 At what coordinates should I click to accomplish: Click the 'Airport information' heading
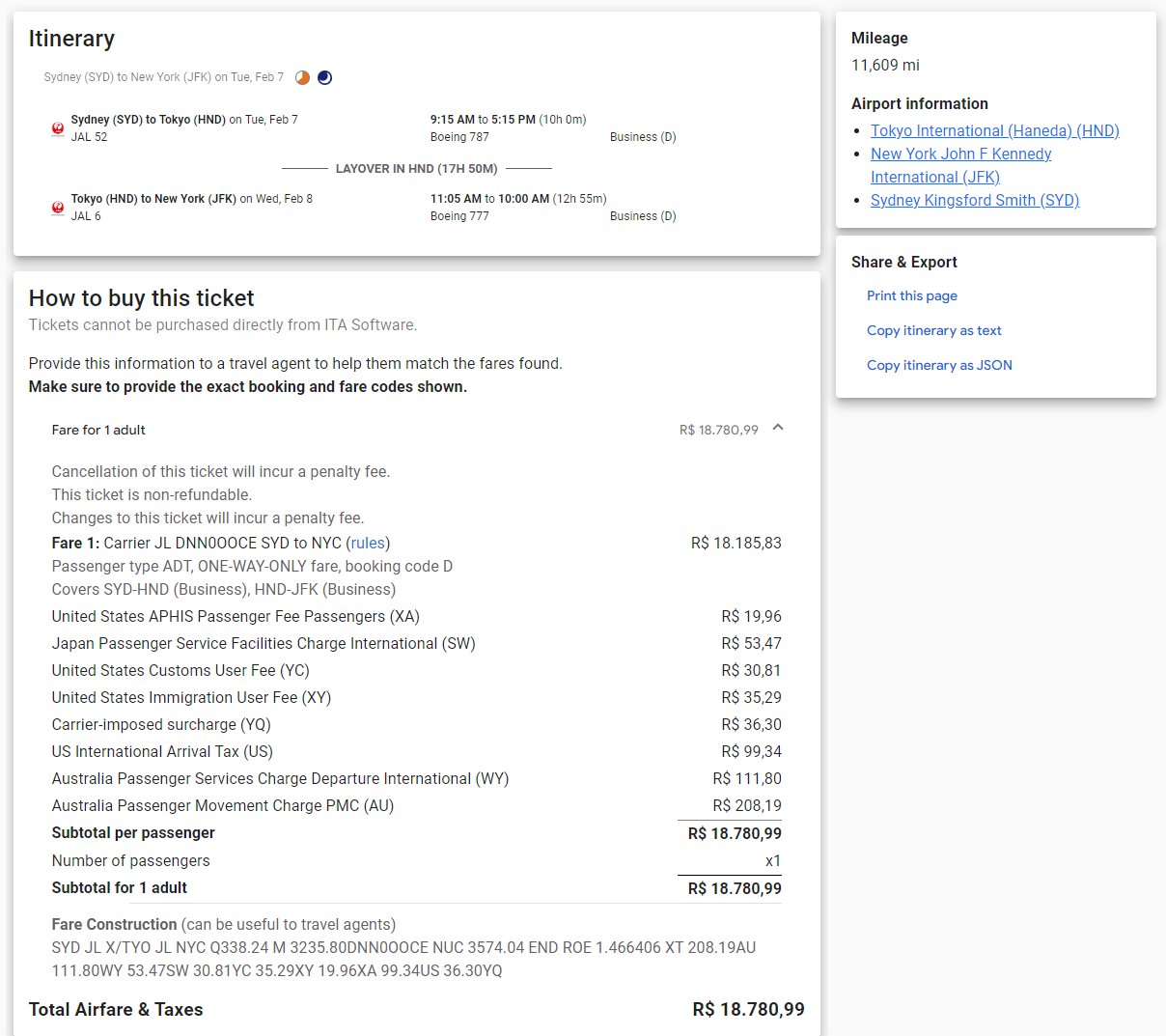click(920, 103)
